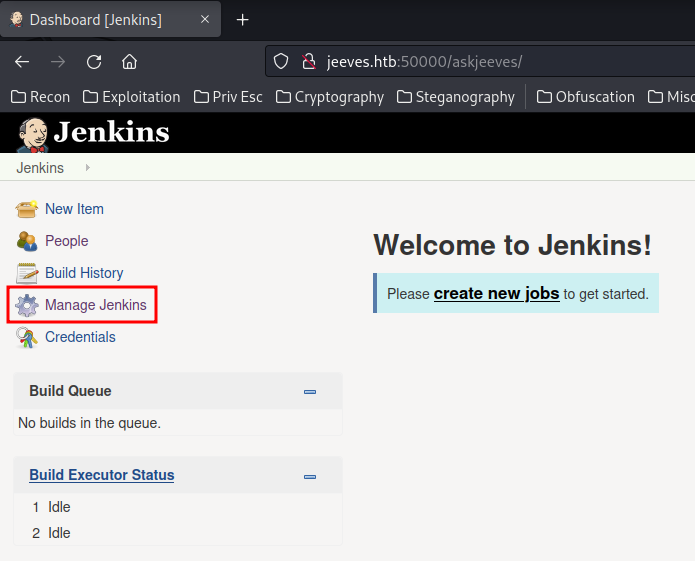
Task: Click the create new jobs link
Action: click(496, 294)
